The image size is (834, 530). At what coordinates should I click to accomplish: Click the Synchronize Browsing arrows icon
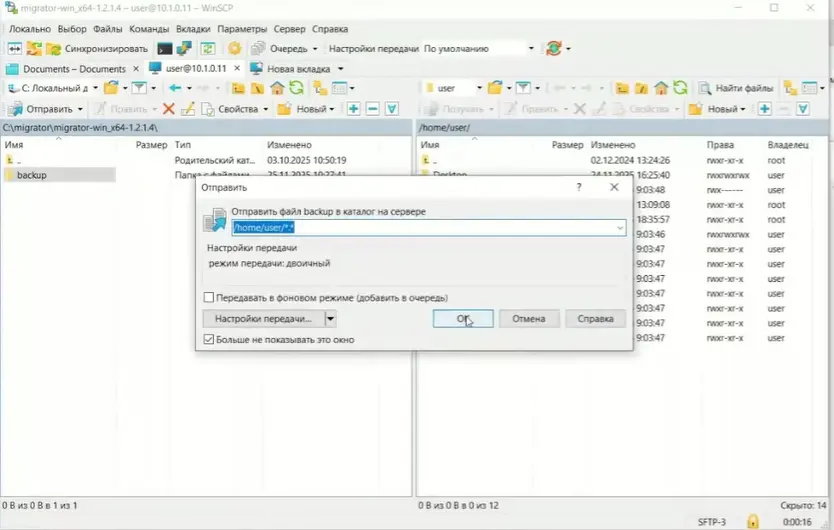click(34, 49)
